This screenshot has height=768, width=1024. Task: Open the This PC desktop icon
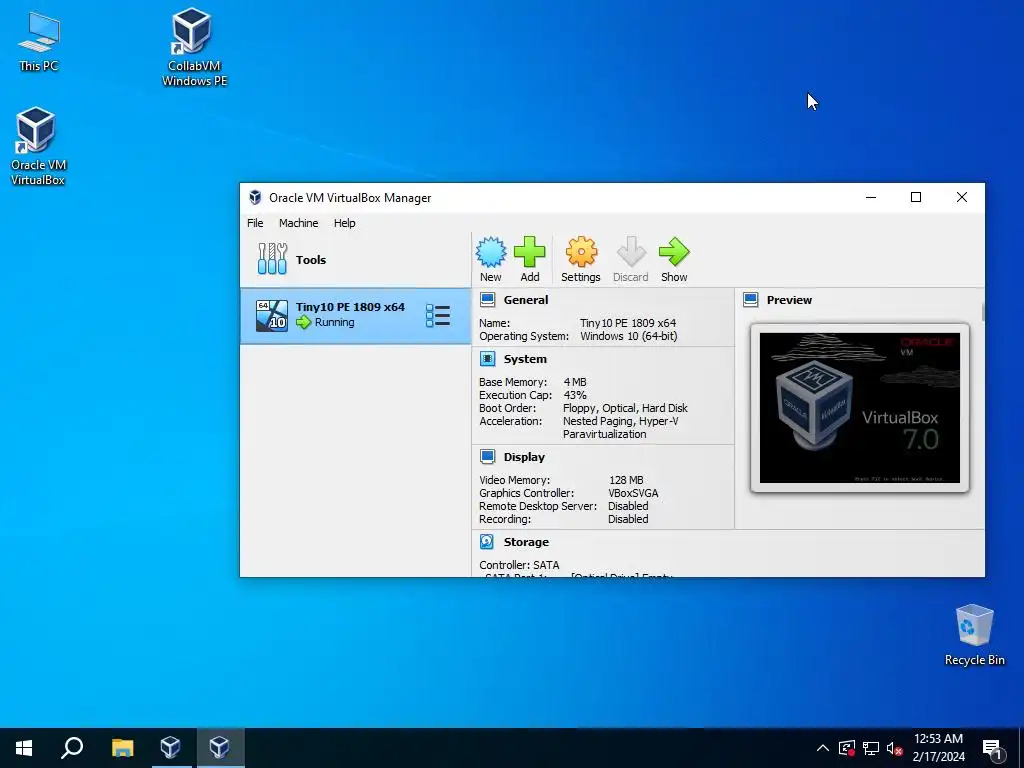[x=39, y=41]
